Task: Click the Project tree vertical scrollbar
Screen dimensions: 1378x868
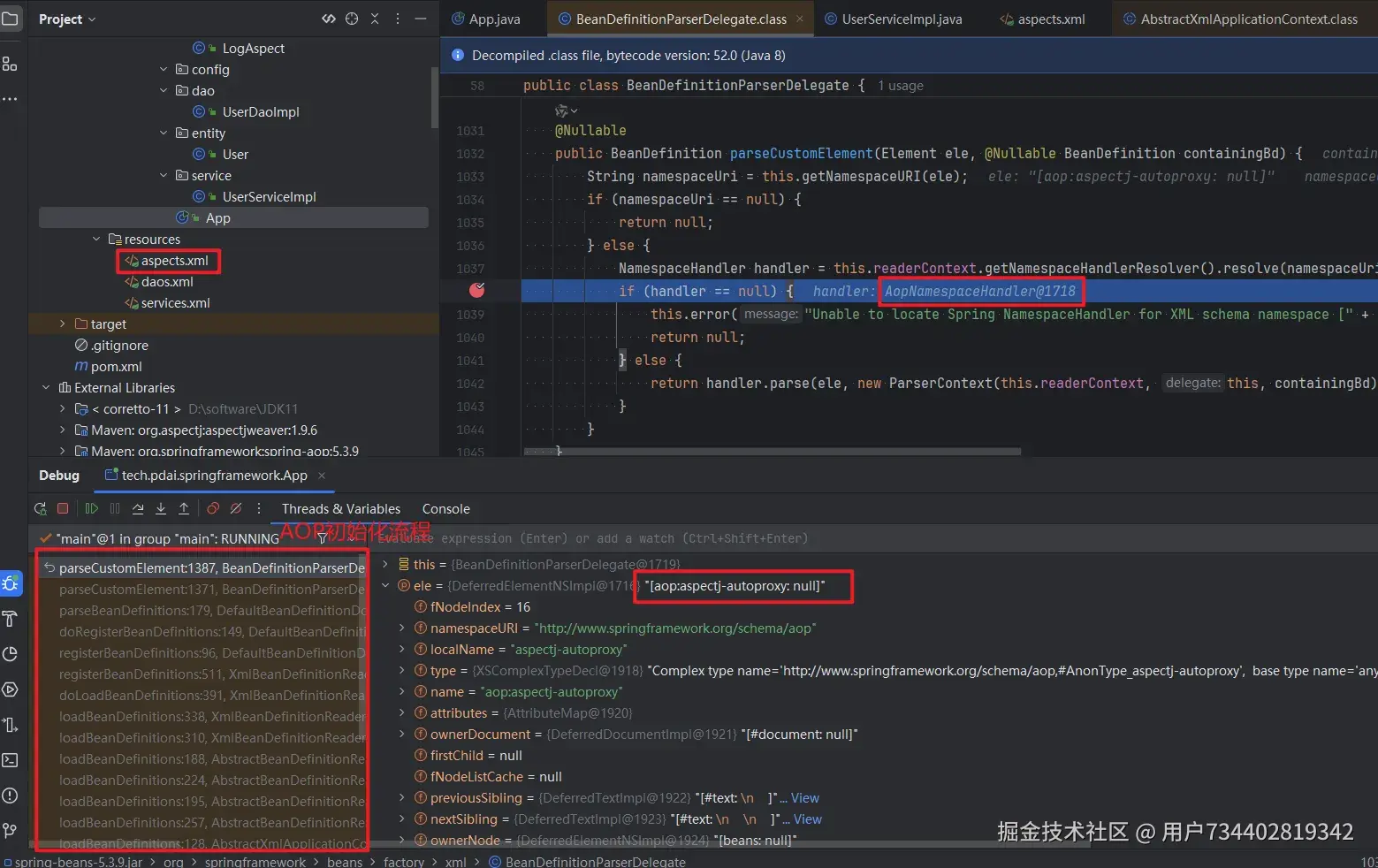Action: coord(434,97)
